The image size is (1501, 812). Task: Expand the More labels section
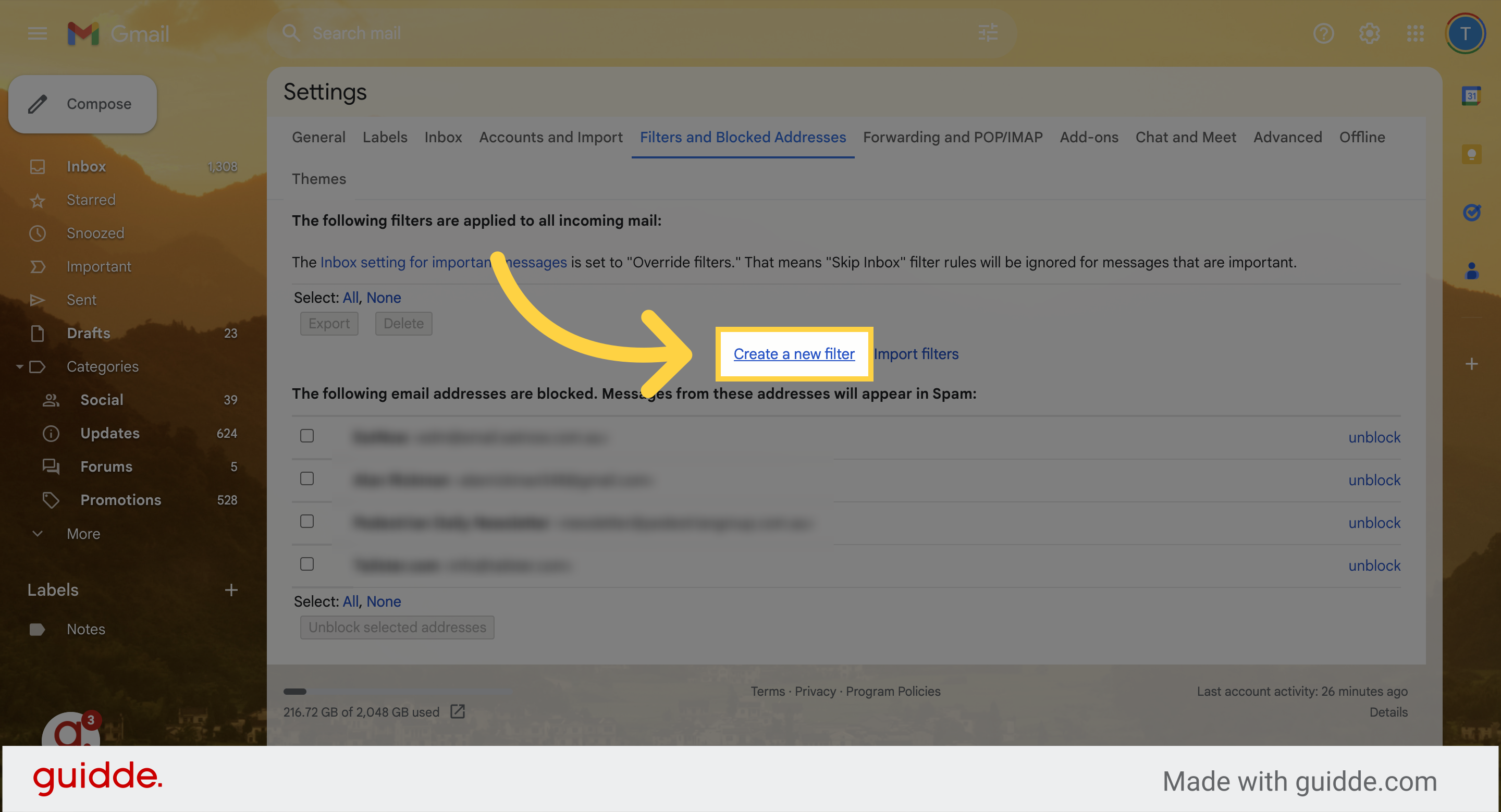pyautogui.click(x=82, y=532)
